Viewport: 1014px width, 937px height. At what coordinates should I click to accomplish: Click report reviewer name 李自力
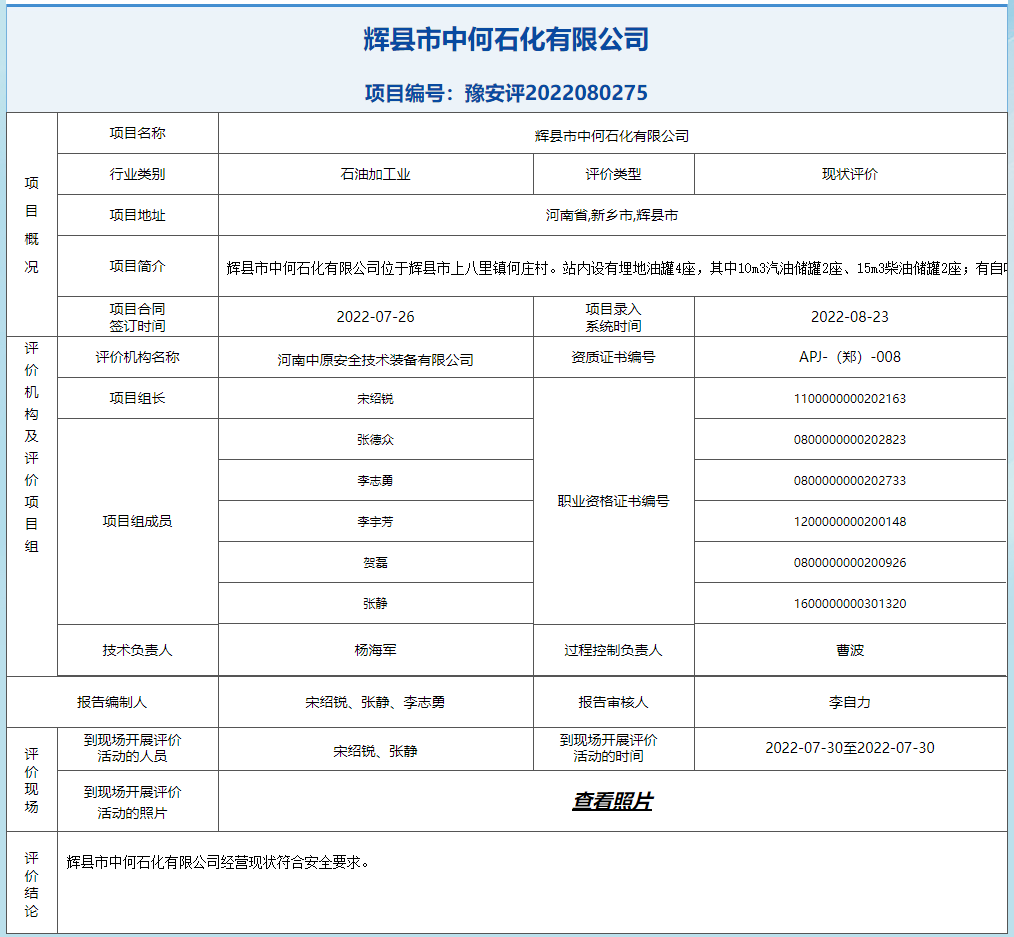click(x=850, y=702)
